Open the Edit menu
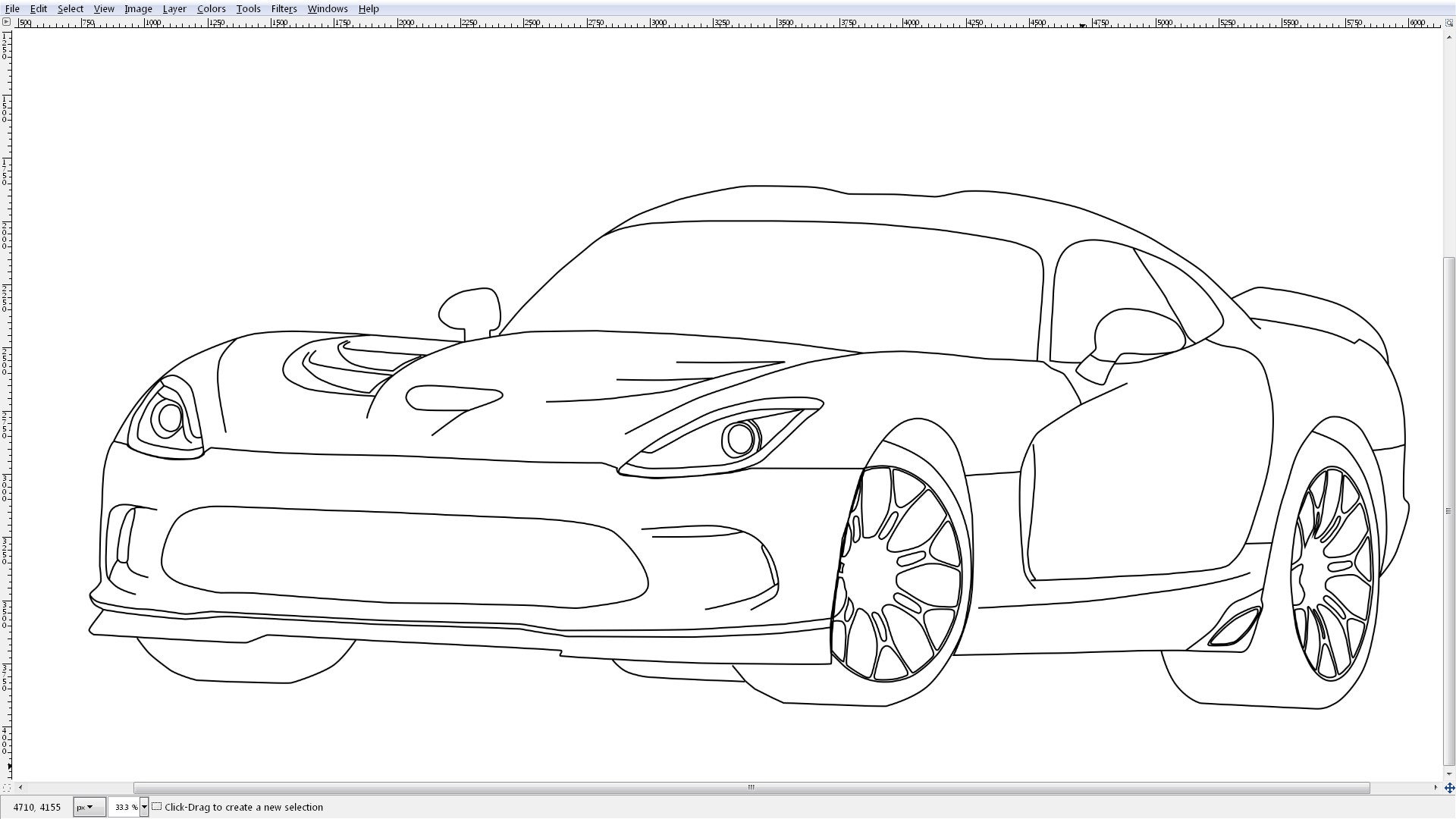Viewport: 1456px width, 819px height. (x=38, y=8)
